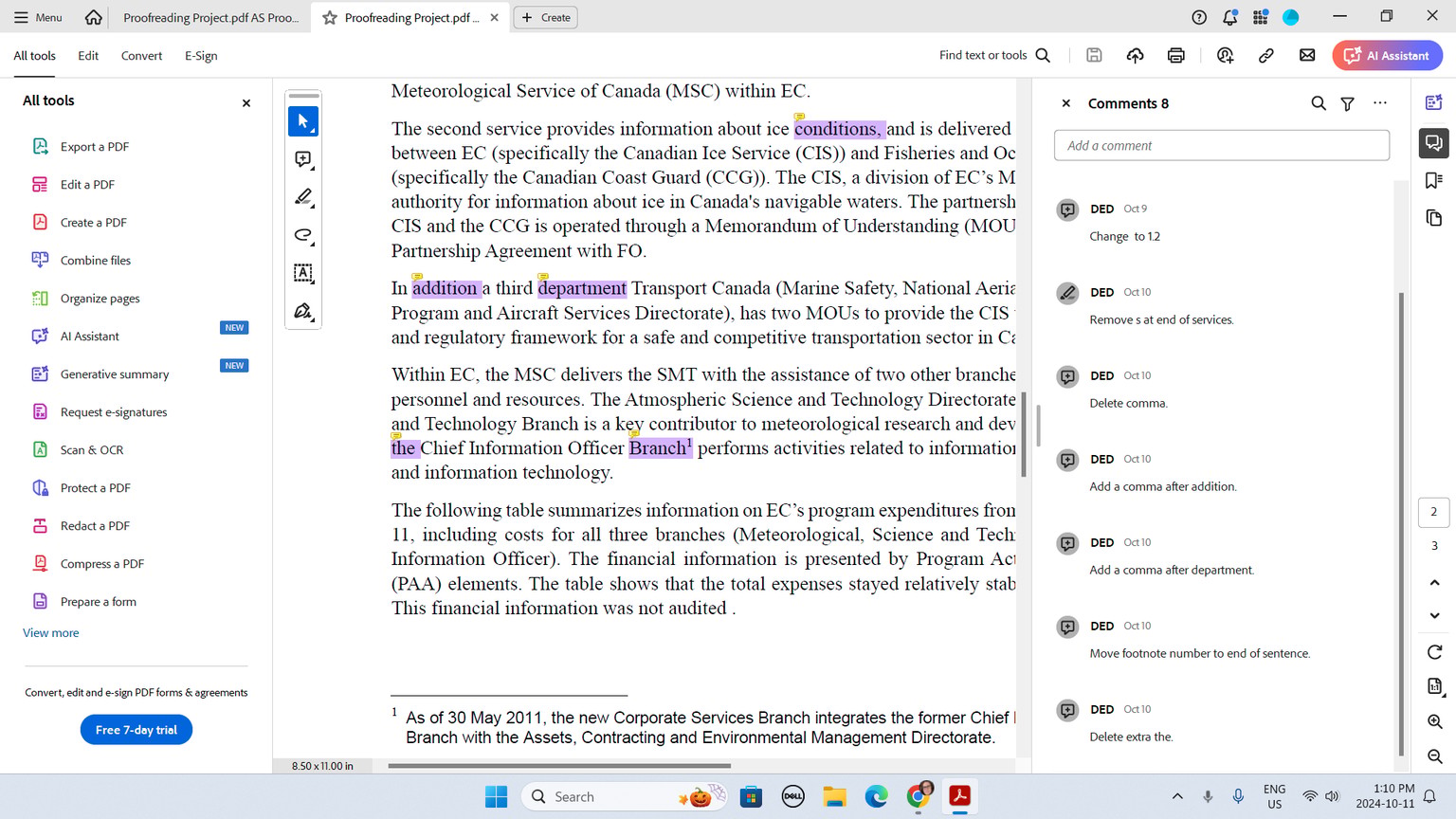
Task: Select the arrow selection tool
Action: [303, 121]
